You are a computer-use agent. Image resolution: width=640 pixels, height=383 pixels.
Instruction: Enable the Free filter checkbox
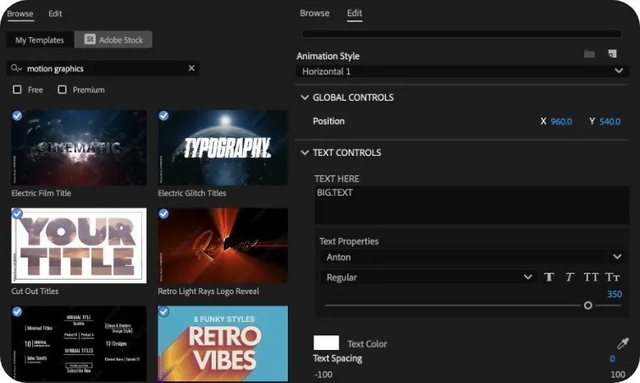(x=17, y=89)
